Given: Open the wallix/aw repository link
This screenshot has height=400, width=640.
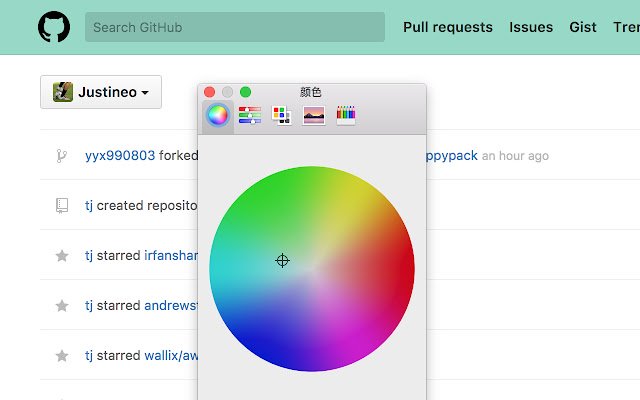Looking at the screenshot, I should [x=171, y=356].
